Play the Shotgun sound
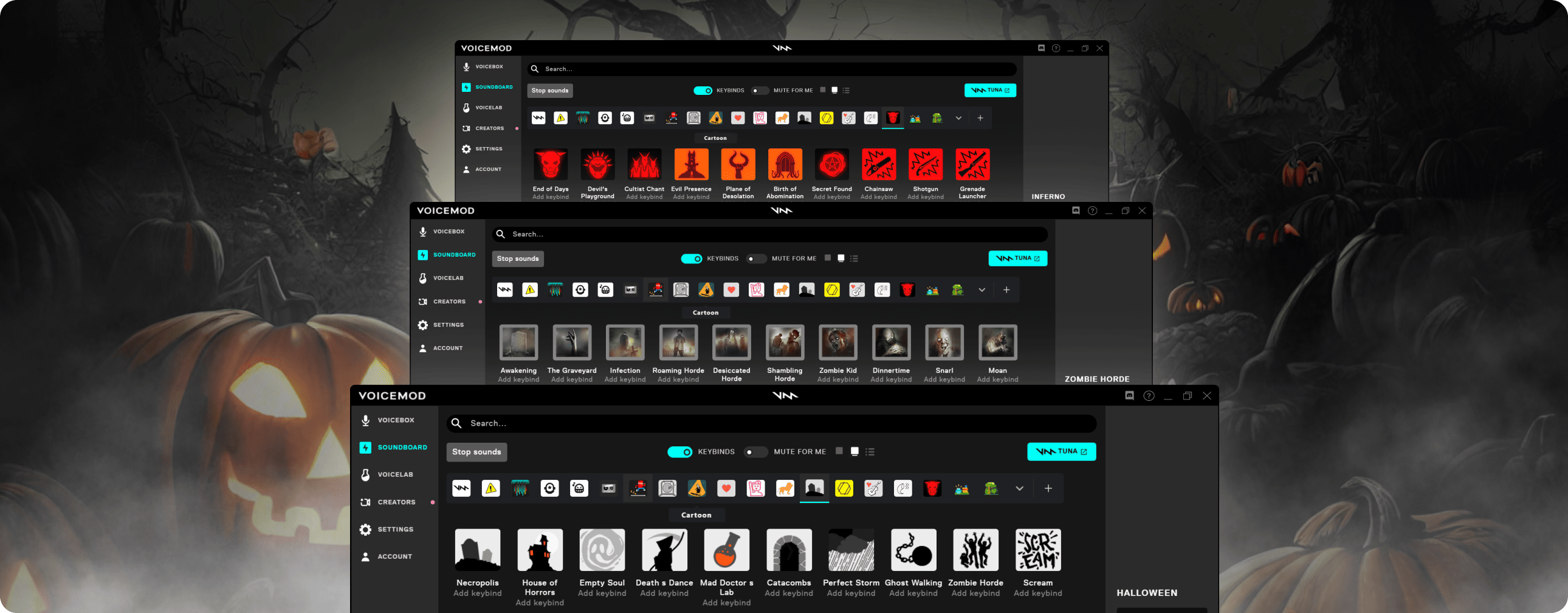The image size is (1568, 613). point(926,165)
